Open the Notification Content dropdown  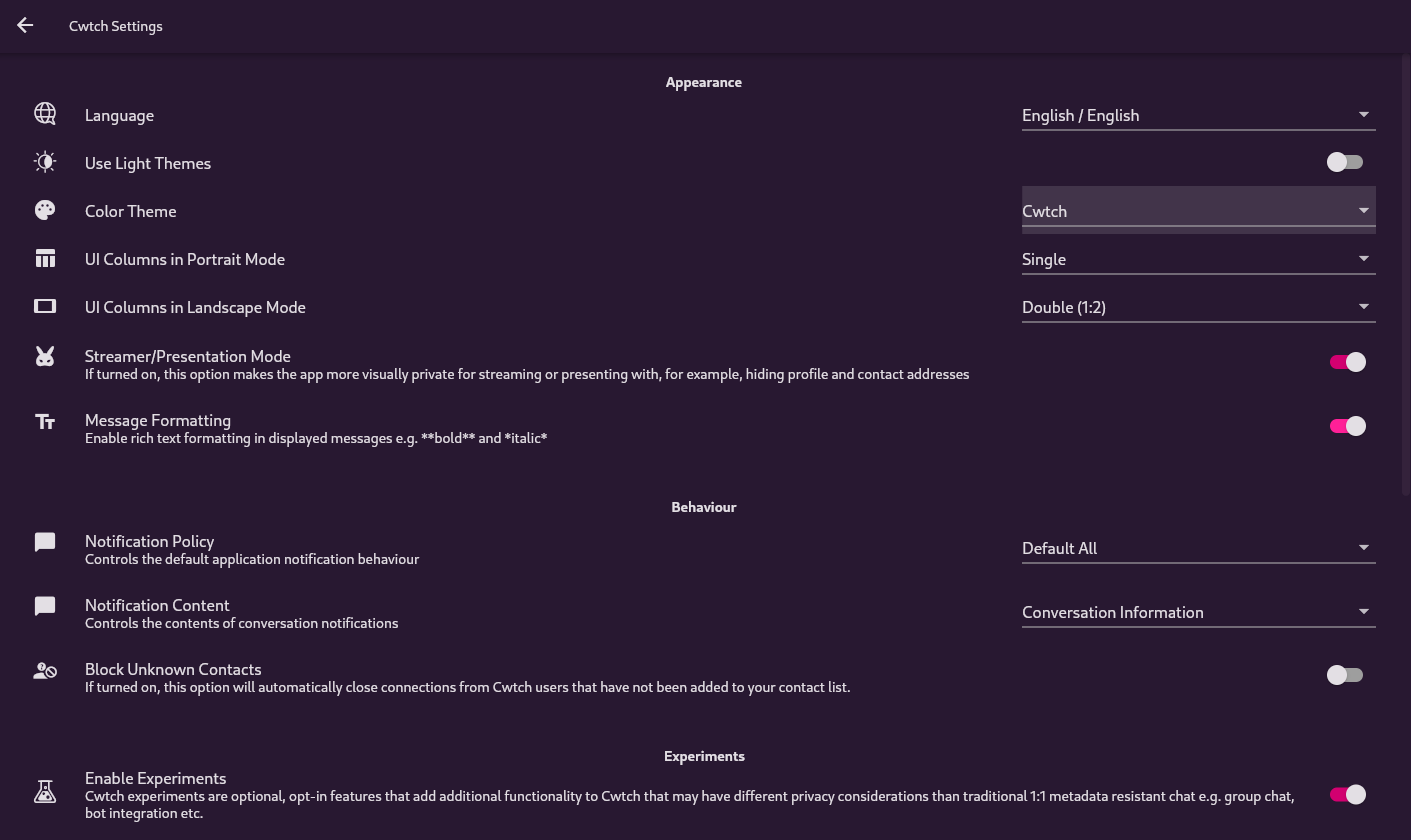tap(1199, 612)
